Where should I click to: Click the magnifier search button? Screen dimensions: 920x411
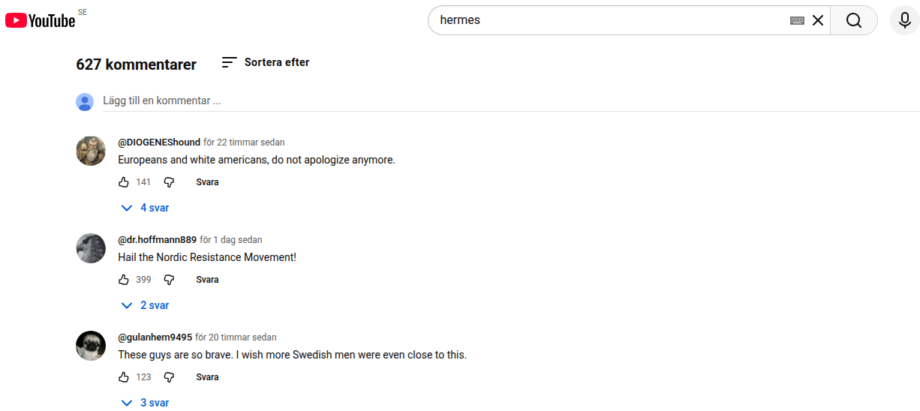tap(853, 20)
